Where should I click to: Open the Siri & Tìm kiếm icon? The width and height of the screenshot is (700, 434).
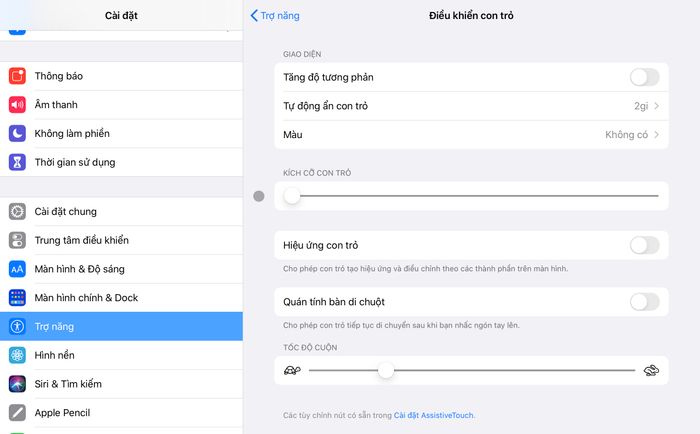tap(18, 384)
